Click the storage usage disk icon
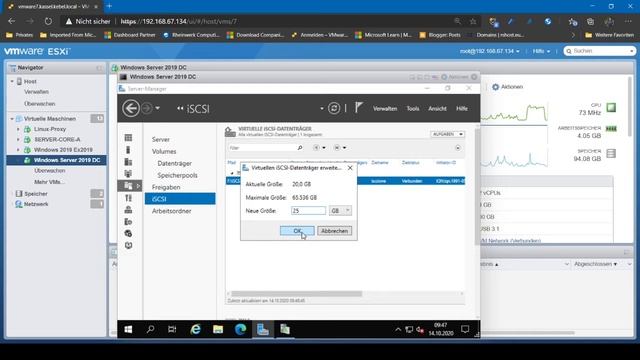This screenshot has height=360, width=640. pyautogui.click(x=611, y=153)
